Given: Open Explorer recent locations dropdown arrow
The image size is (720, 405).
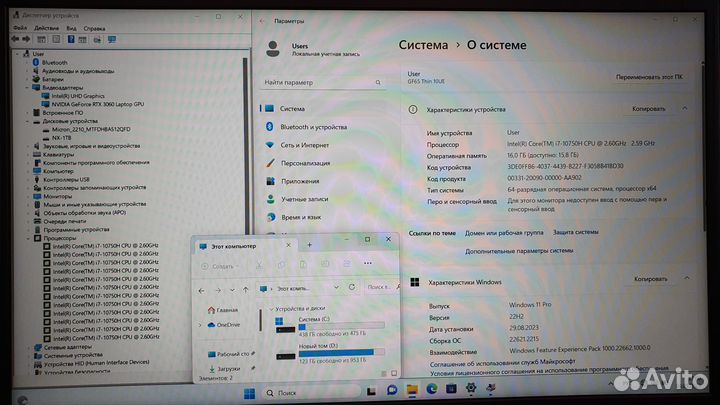Looking at the screenshot, I should pos(232,290).
